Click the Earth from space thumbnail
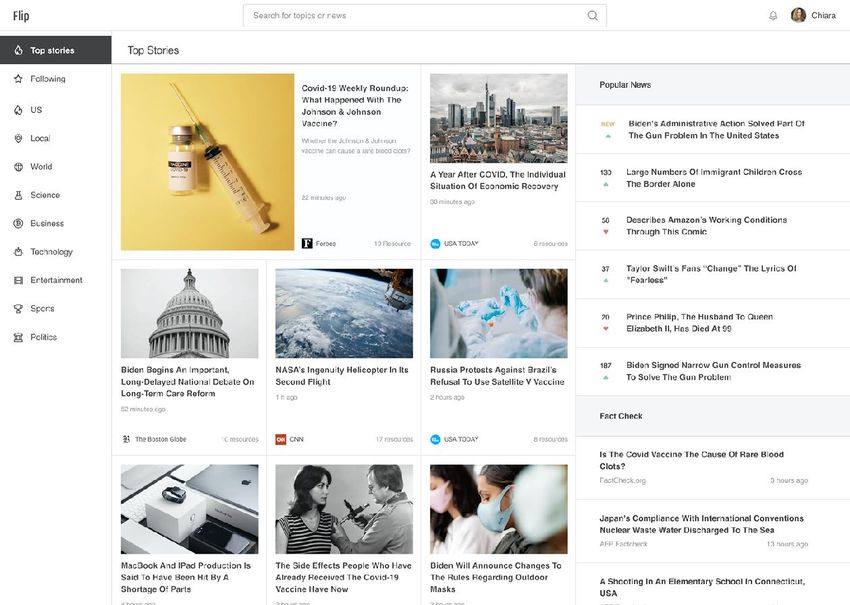 tap(344, 313)
